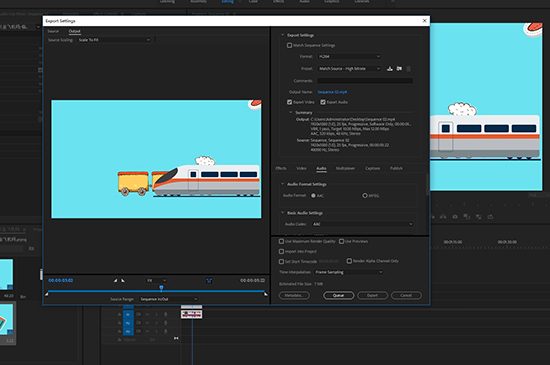Uncheck the Export Video checkbox
550x365 pixels.
click(x=289, y=102)
